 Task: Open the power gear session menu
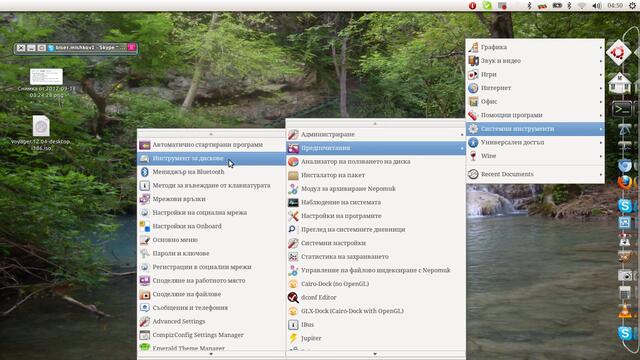coord(632,6)
